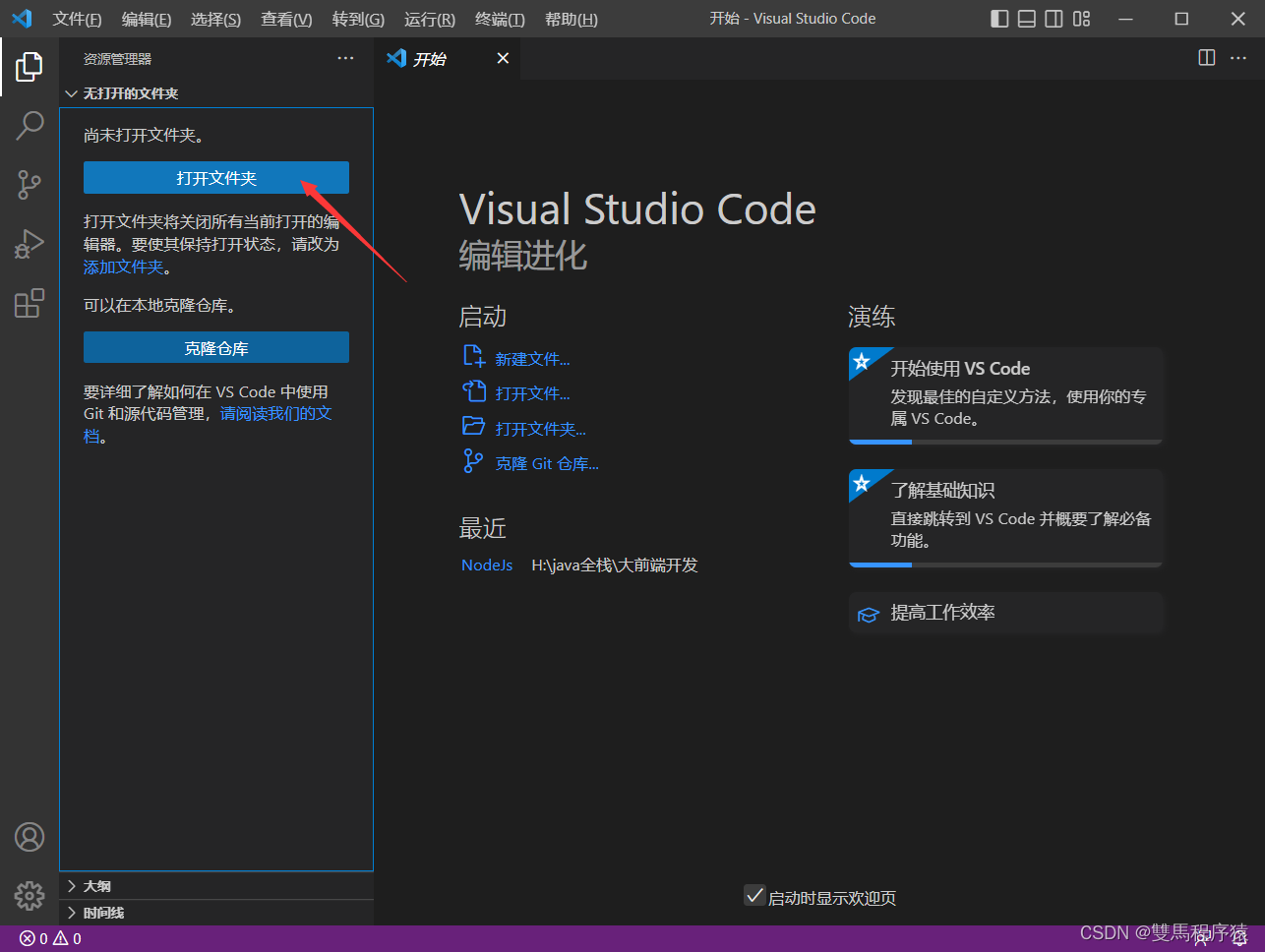Open the 查看(V) menu
The width and height of the screenshot is (1265, 952).
point(286,19)
